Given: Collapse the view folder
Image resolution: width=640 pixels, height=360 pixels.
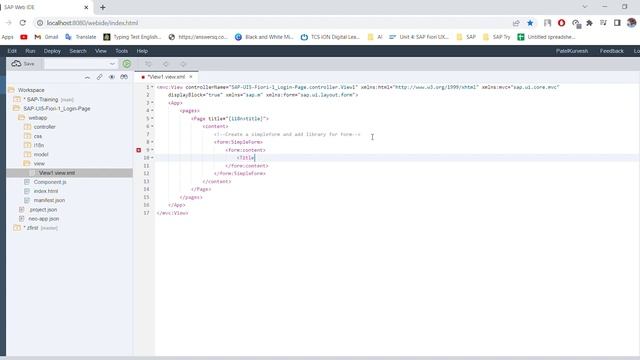Looking at the screenshot, I should pyautogui.click(x=27, y=164).
